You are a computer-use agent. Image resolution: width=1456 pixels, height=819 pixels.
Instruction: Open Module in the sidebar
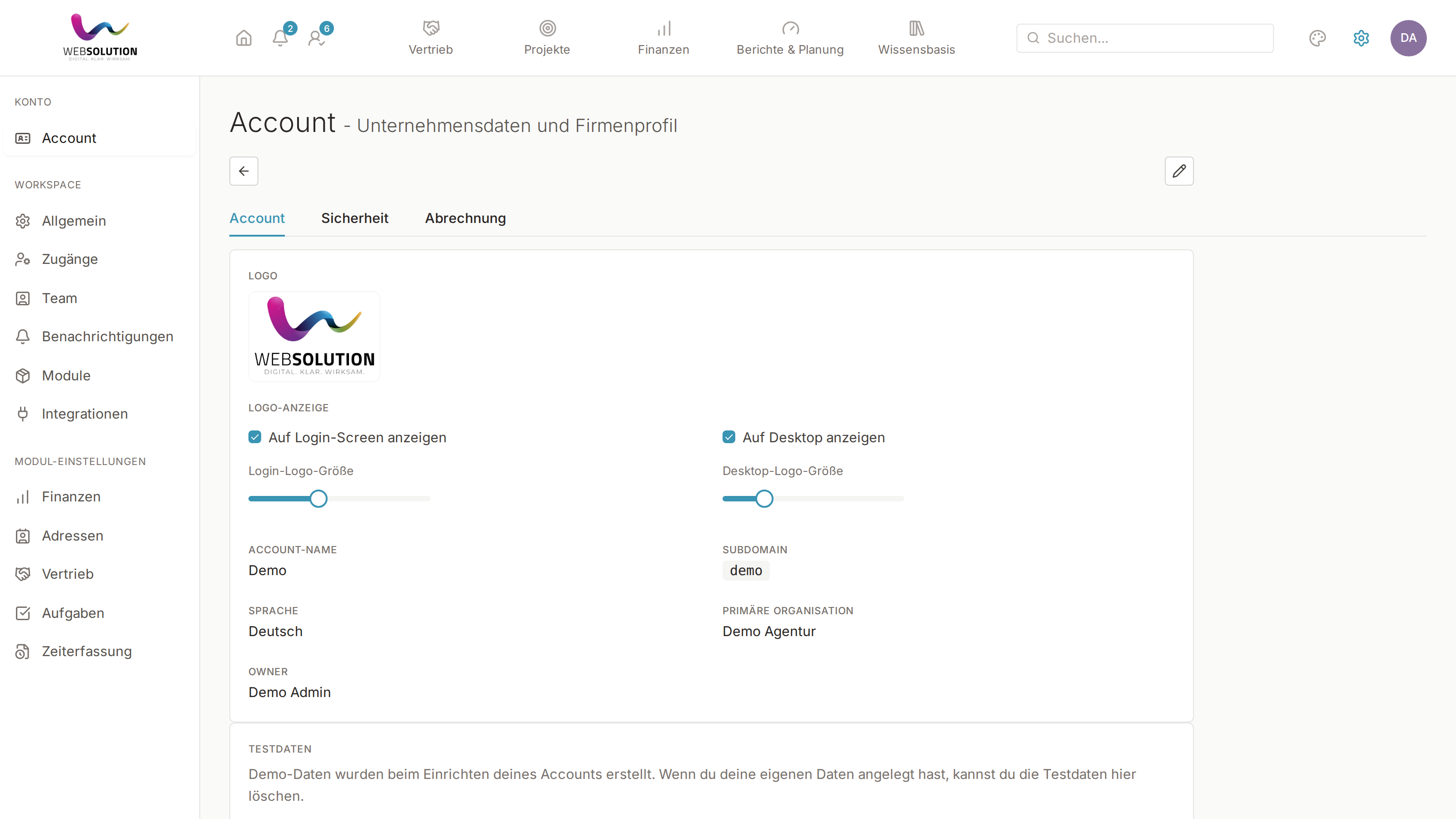pos(100,375)
